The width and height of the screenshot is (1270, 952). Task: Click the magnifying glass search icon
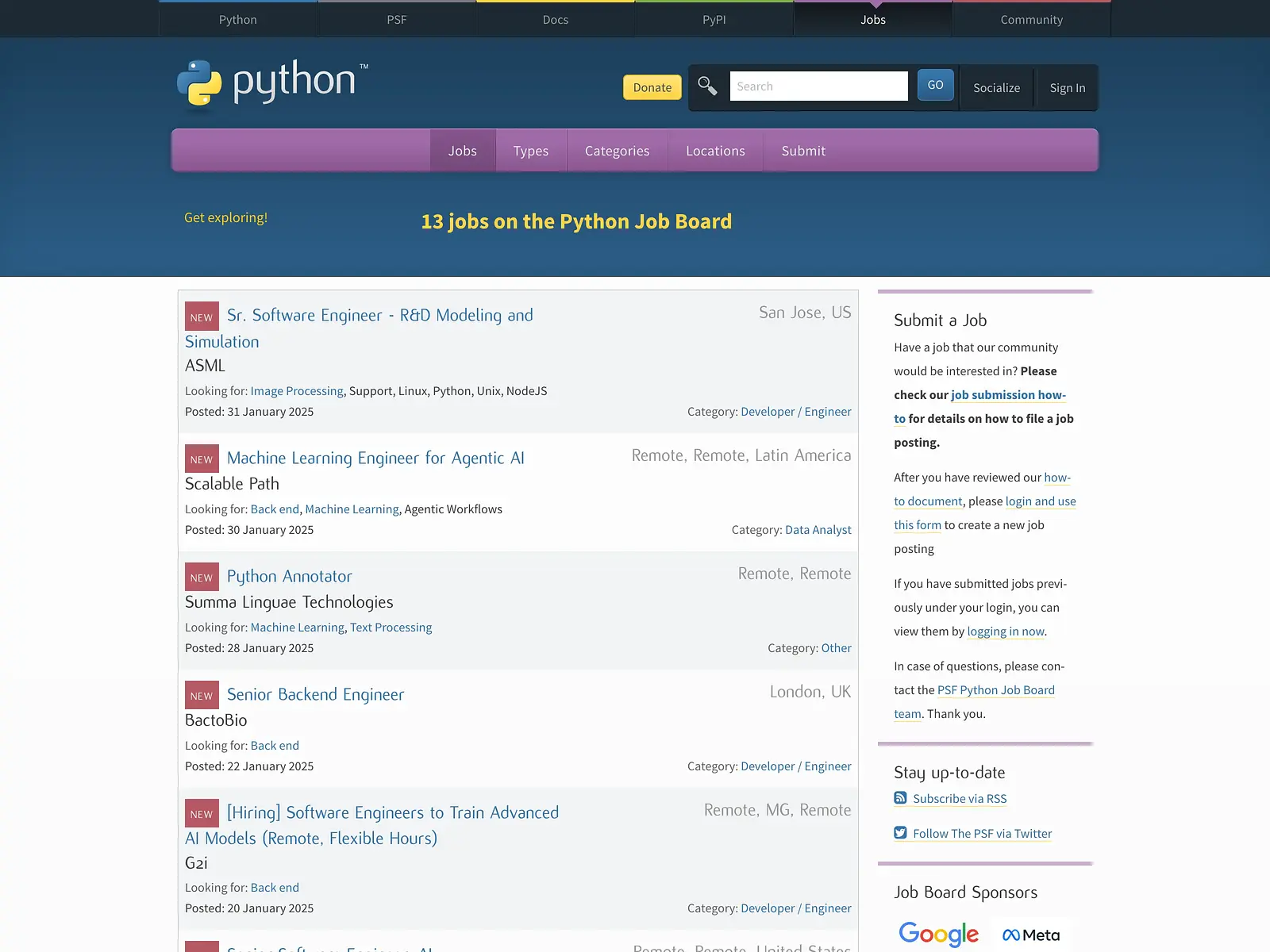[707, 86]
